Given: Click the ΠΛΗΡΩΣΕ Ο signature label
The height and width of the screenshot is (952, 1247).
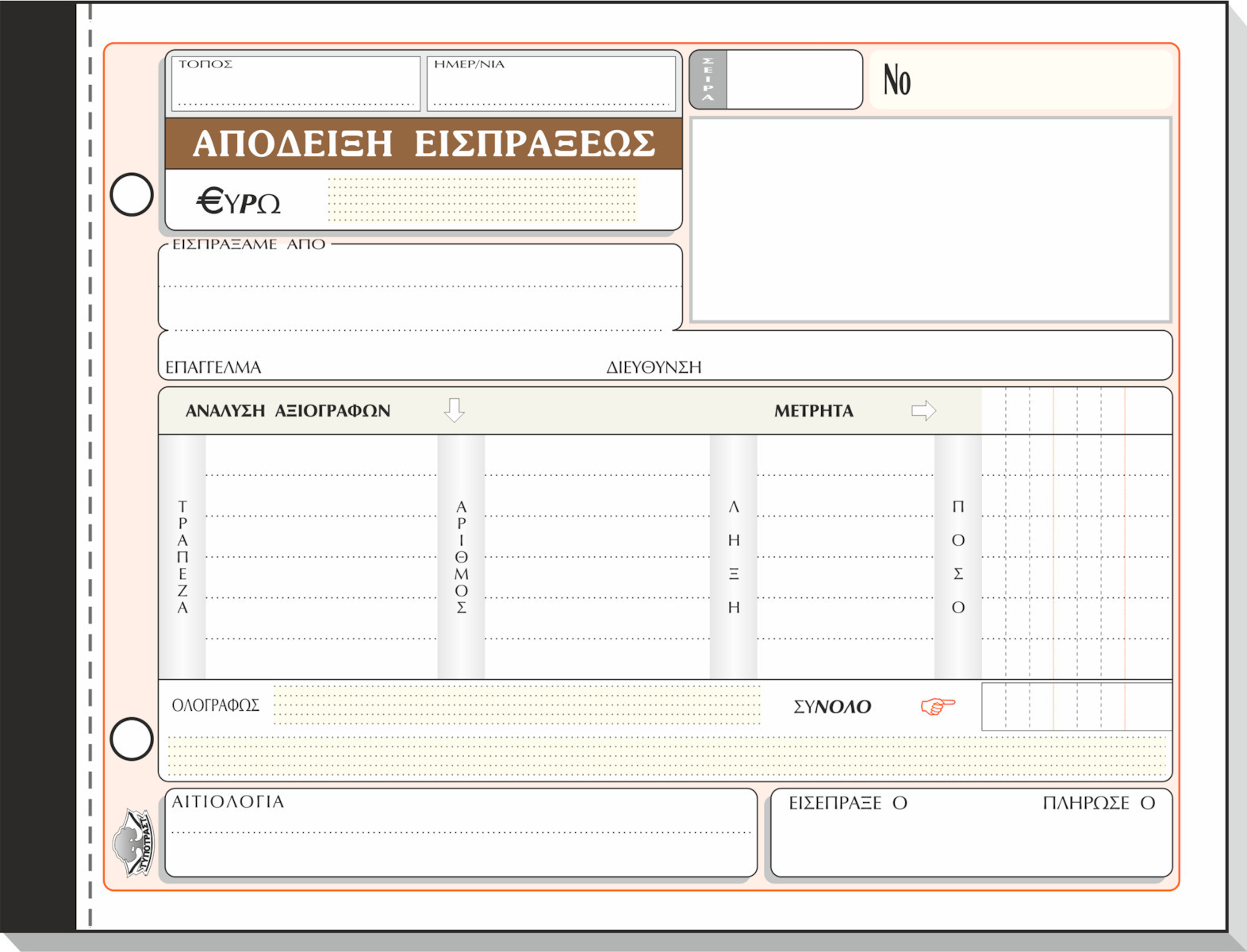Looking at the screenshot, I should (x=1099, y=803).
